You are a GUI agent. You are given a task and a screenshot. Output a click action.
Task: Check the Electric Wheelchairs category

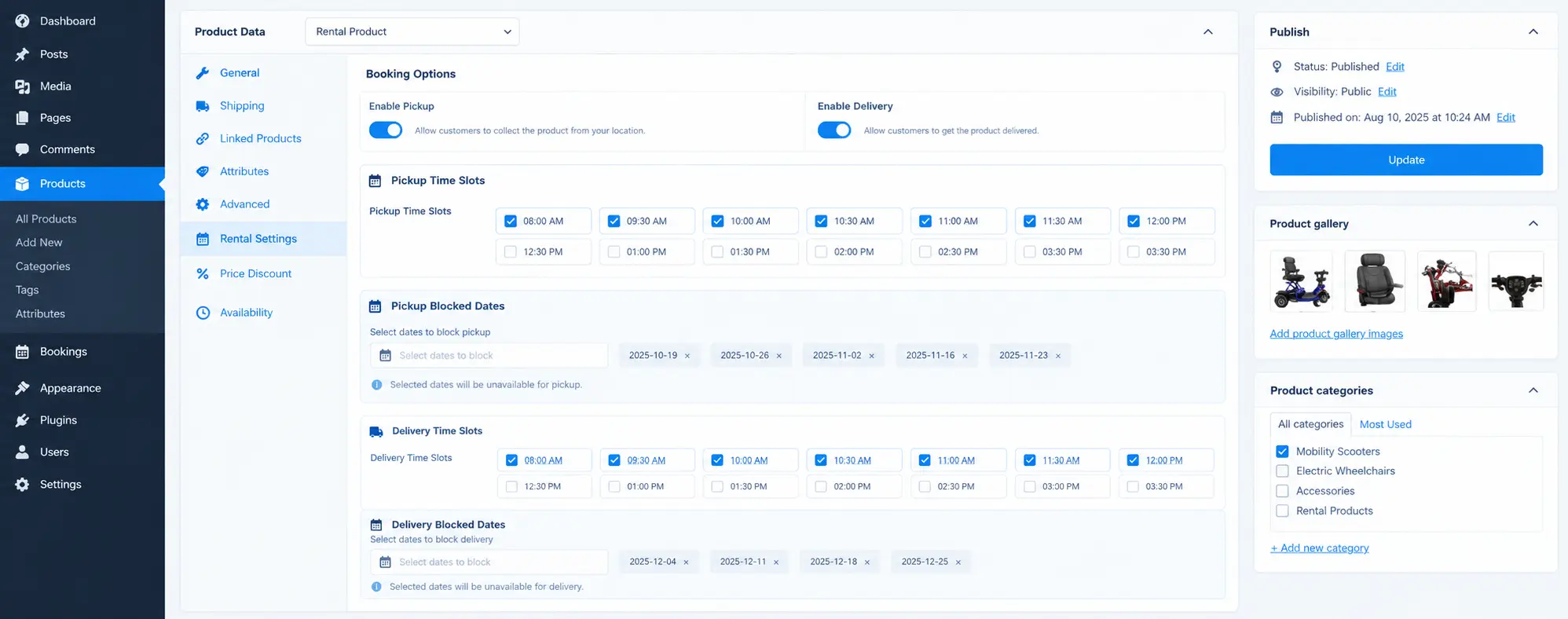(x=1283, y=471)
